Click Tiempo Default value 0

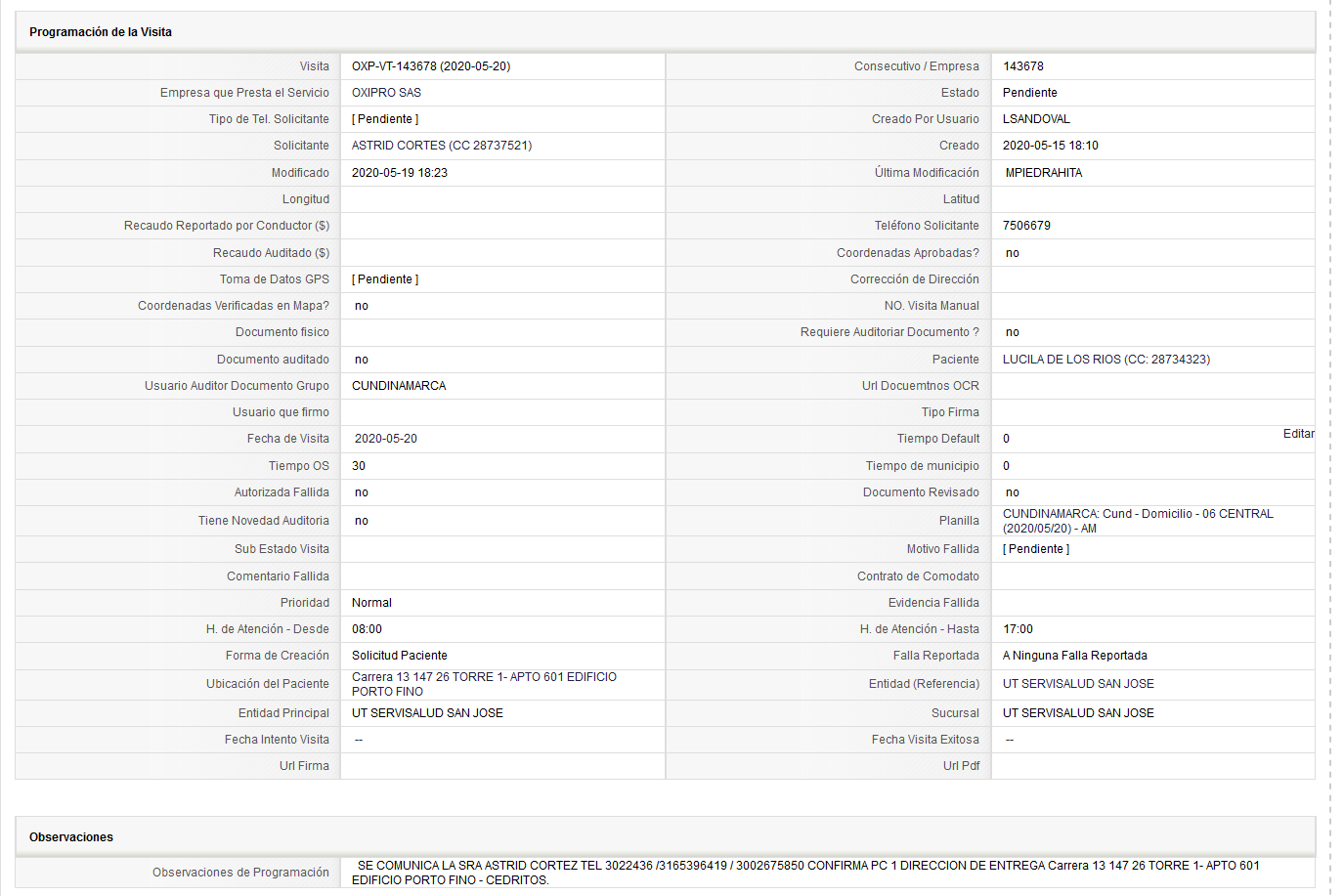[1007, 439]
